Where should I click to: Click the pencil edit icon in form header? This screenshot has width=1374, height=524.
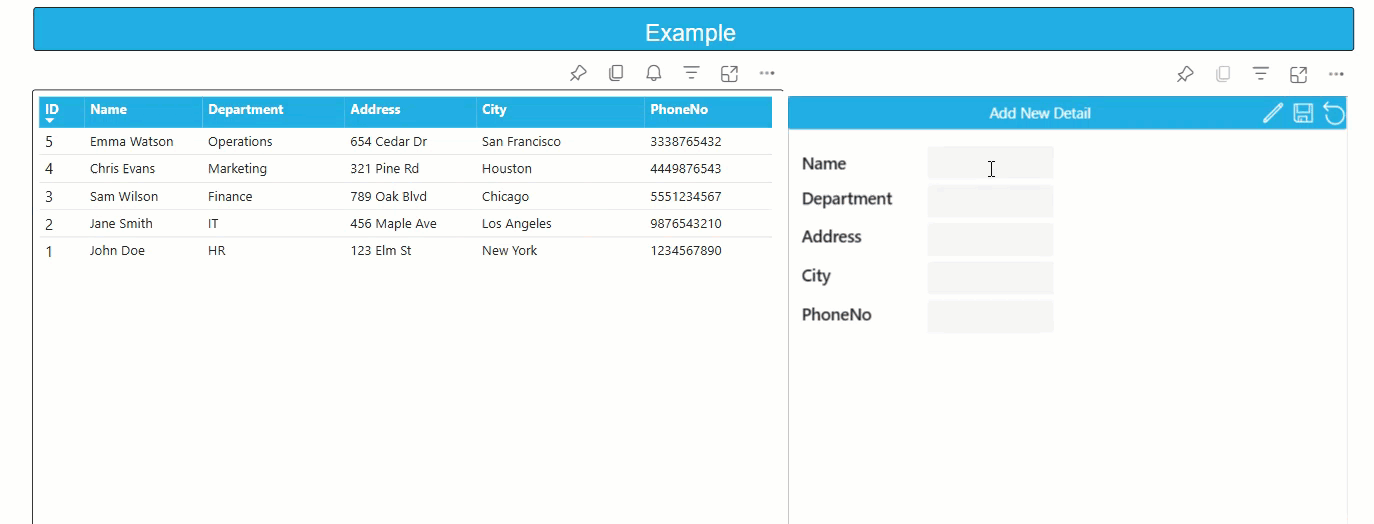pyautogui.click(x=1272, y=113)
